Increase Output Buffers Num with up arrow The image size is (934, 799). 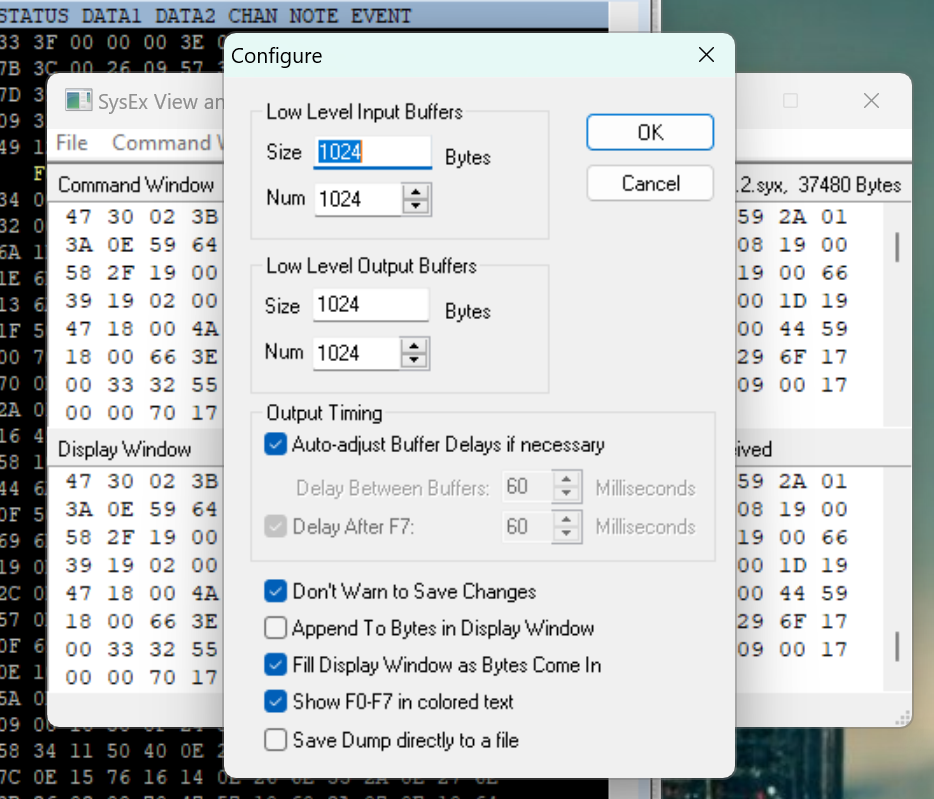415,345
